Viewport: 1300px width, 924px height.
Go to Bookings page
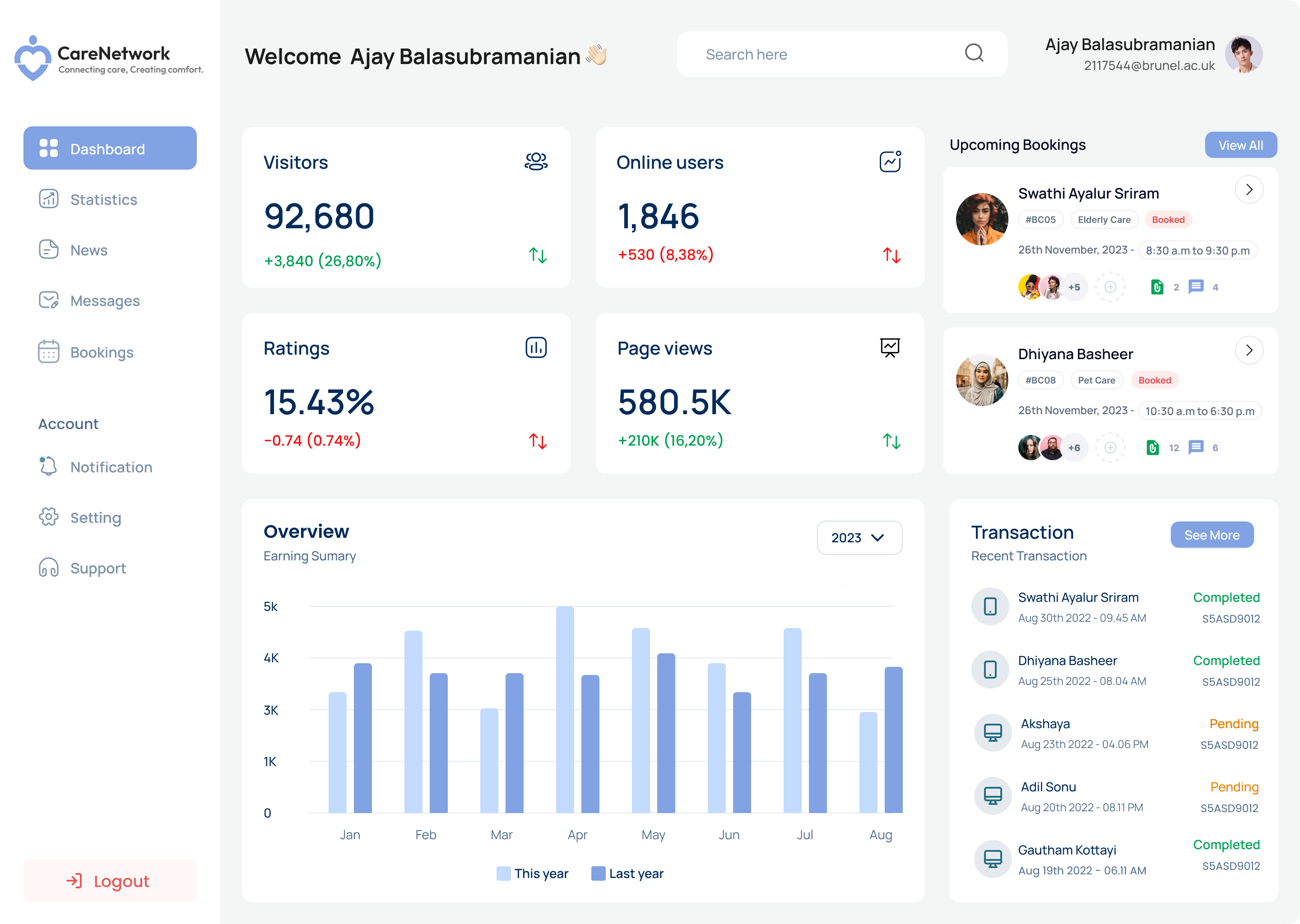pyautogui.click(x=86, y=352)
